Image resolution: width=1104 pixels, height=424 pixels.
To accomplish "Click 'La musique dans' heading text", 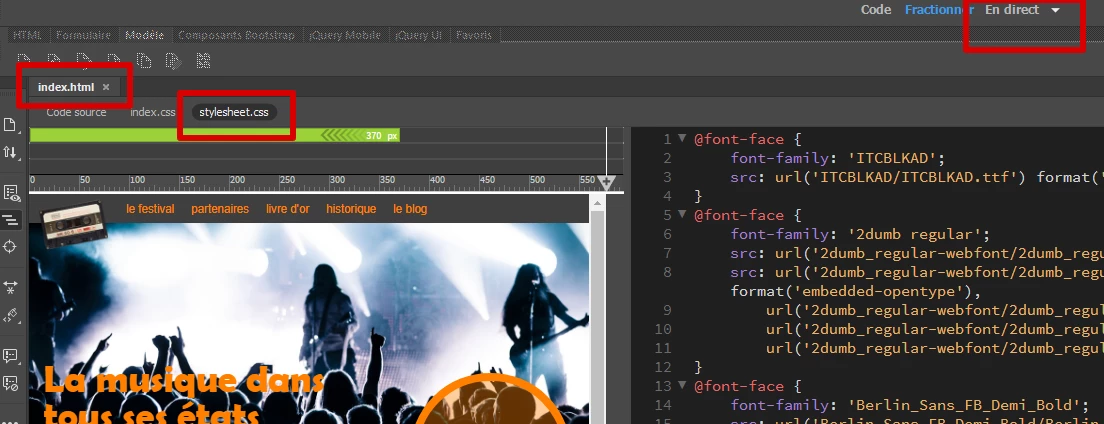I will point(184,380).
